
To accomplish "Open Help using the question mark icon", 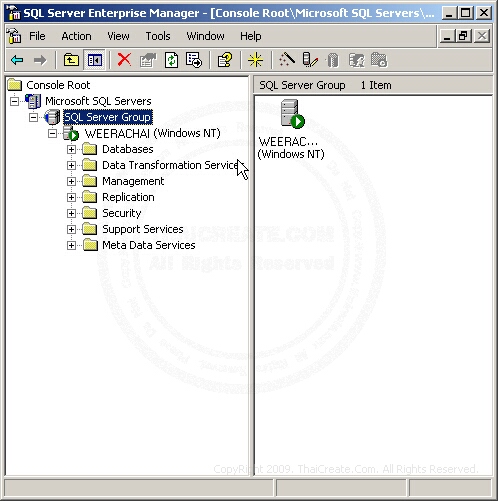I will [x=225, y=60].
